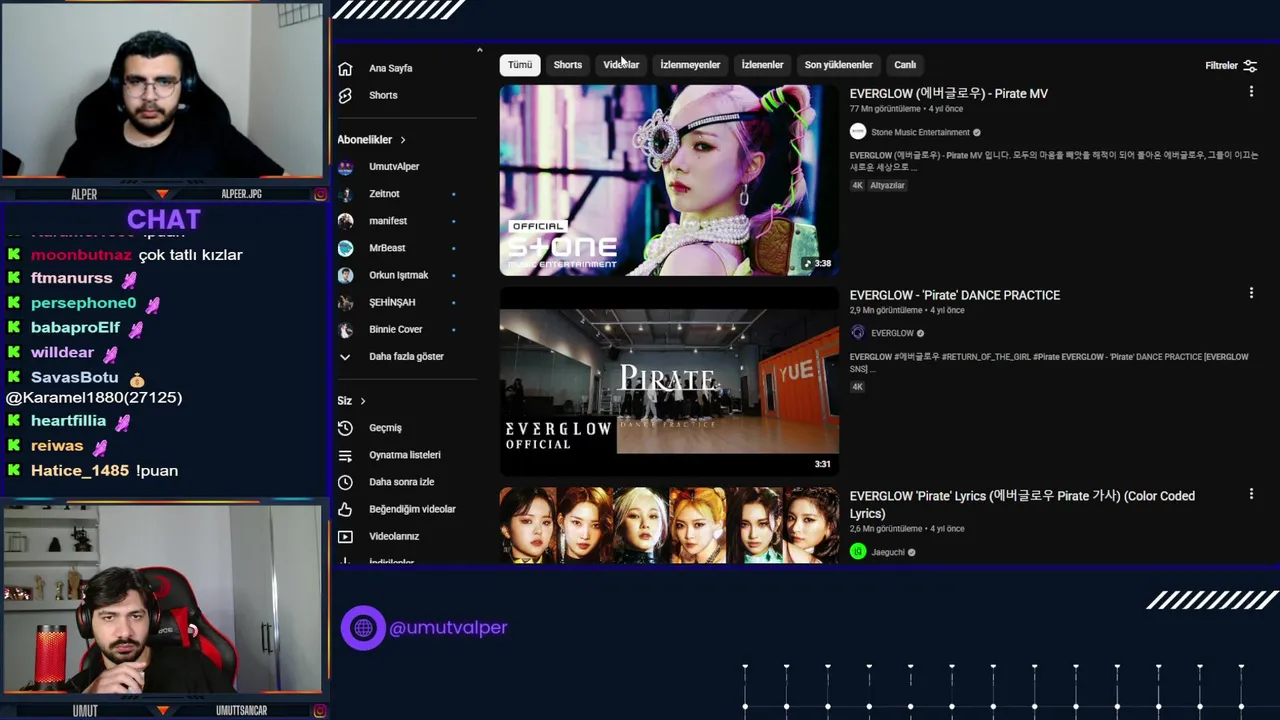Select İzlenenler filter chip

[762, 65]
